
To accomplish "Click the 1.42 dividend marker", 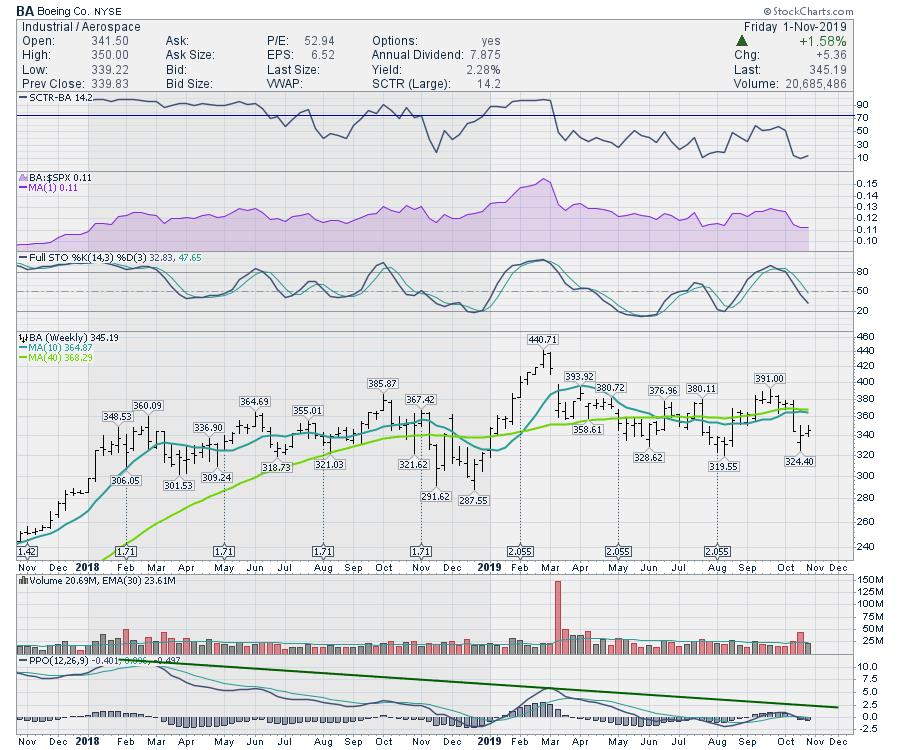I will click(x=27, y=551).
